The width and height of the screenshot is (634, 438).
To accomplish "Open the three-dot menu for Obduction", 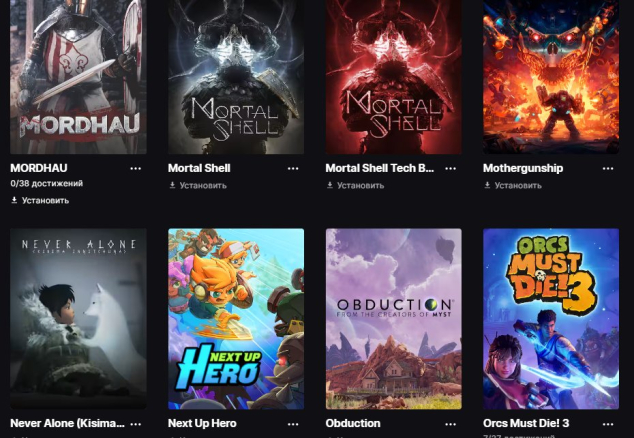I will click(x=450, y=424).
